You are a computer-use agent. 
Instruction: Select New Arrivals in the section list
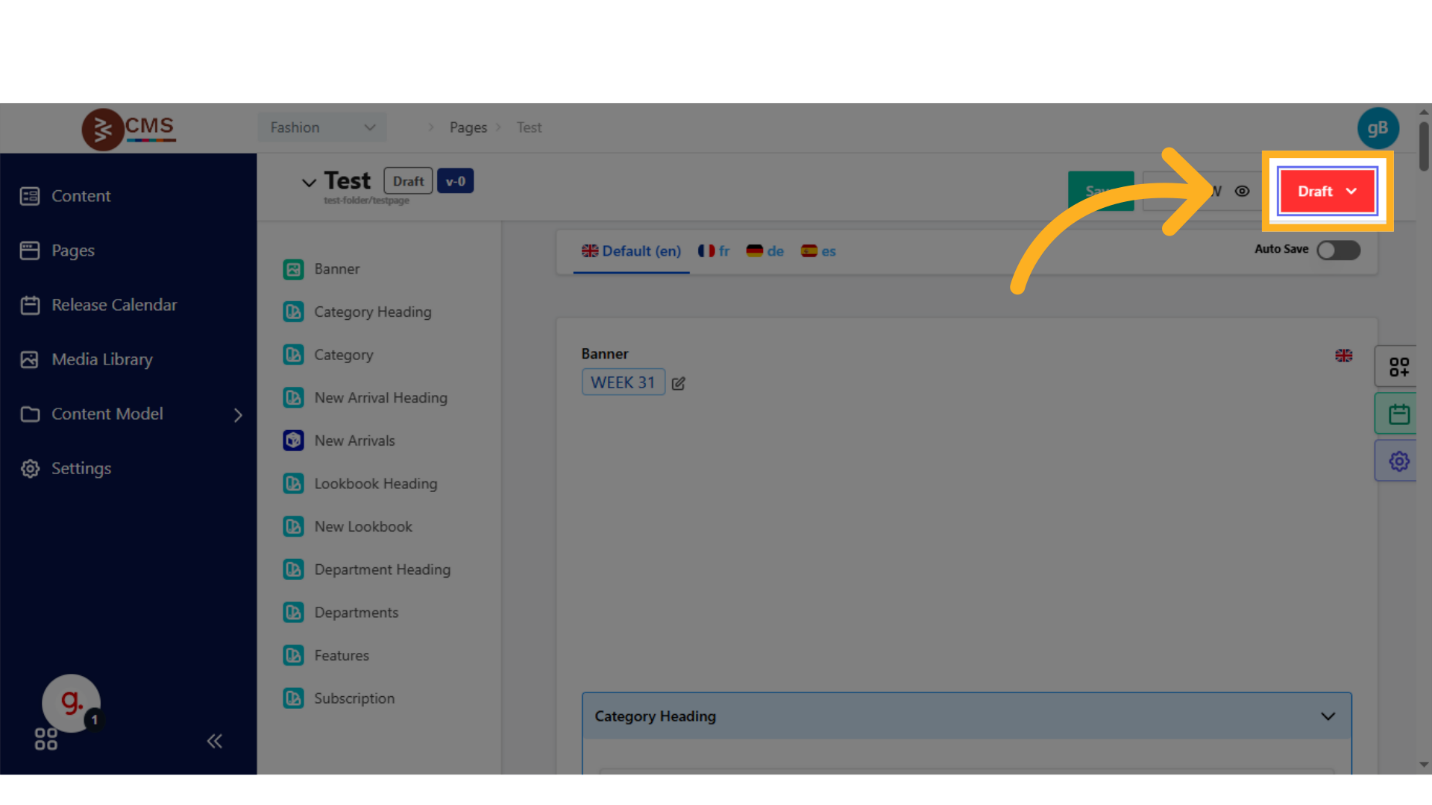tap(354, 440)
